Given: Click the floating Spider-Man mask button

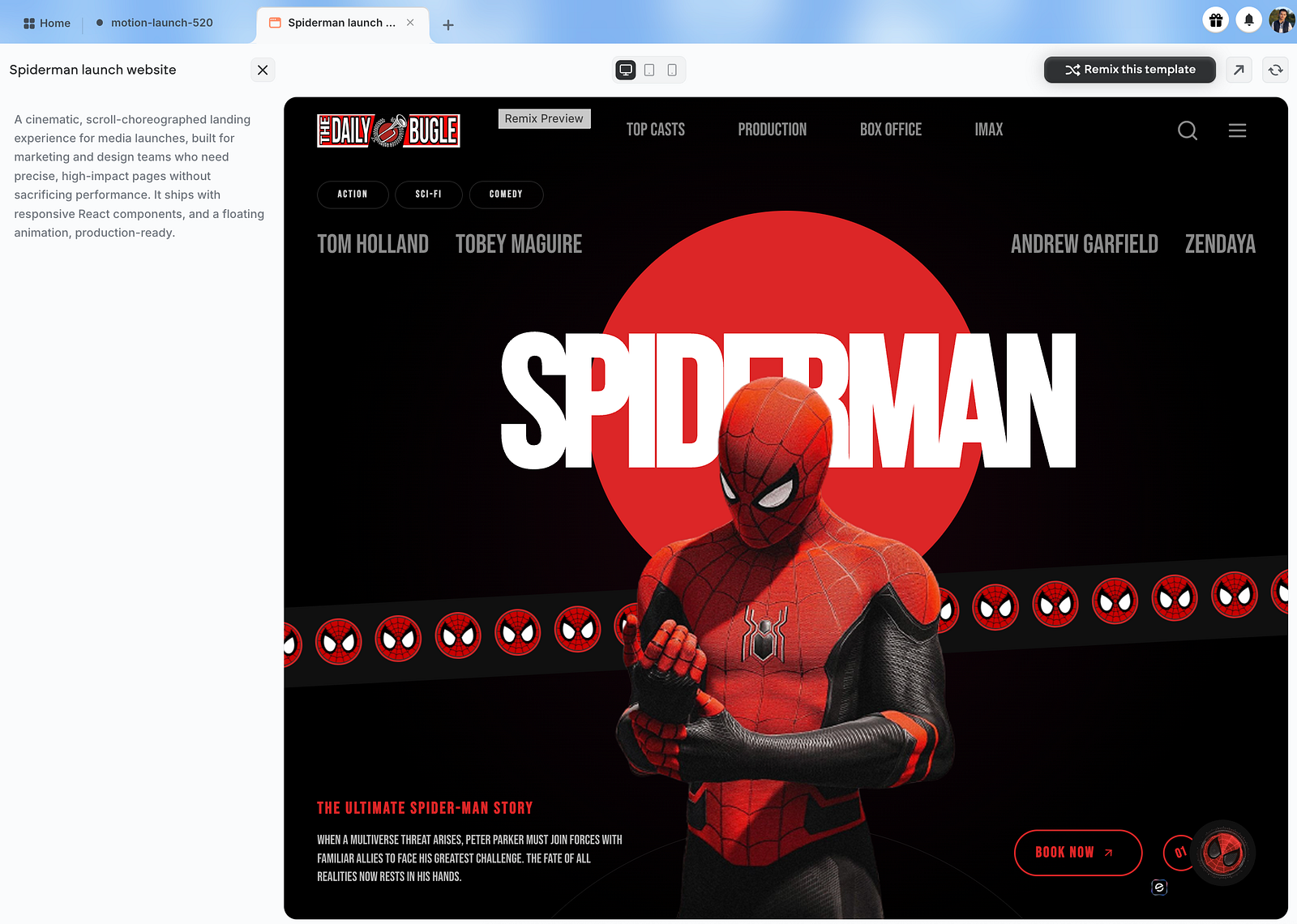Looking at the screenshot, I should point(1224,853).
